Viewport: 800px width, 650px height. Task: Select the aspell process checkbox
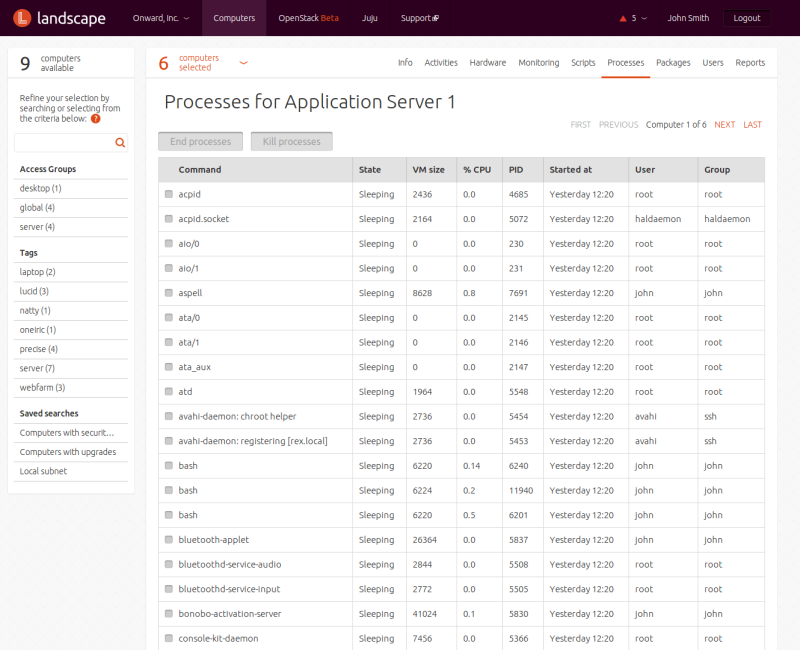tap(169, 293)
